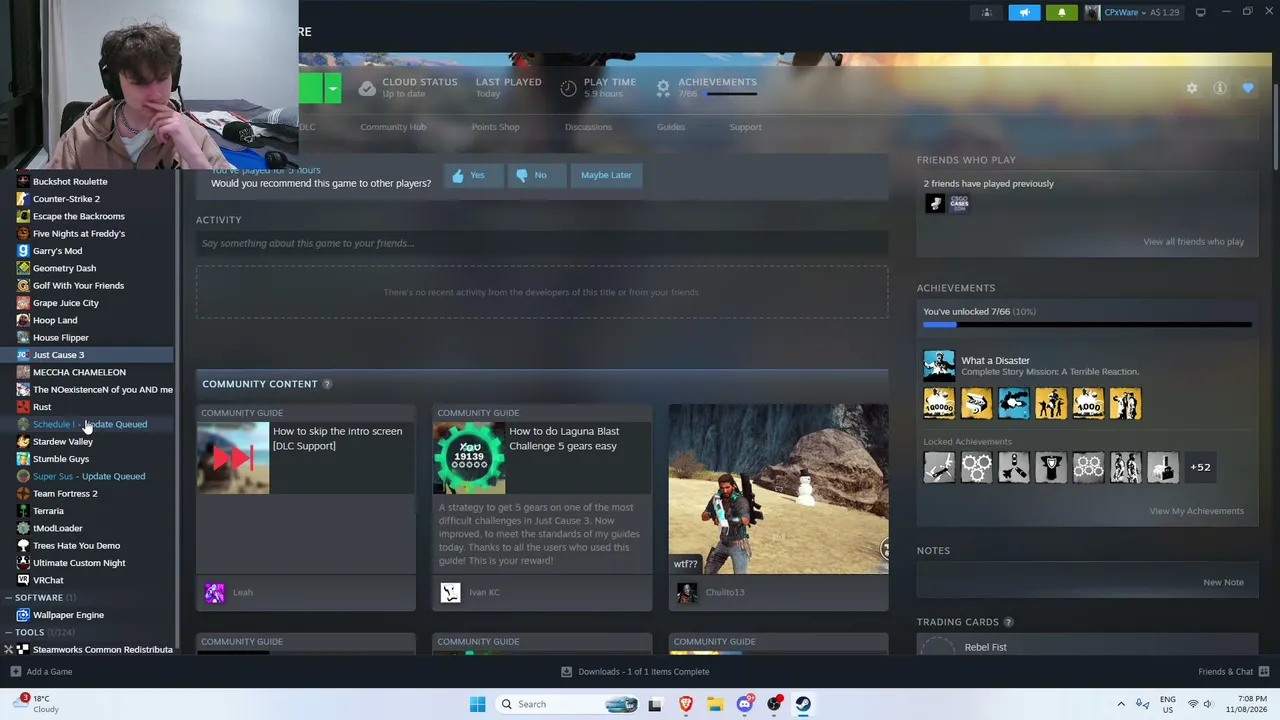Screen dimensions: 1280x720
Task: Click the achievements unlocked progress bar
Action: pos(1087,325)
